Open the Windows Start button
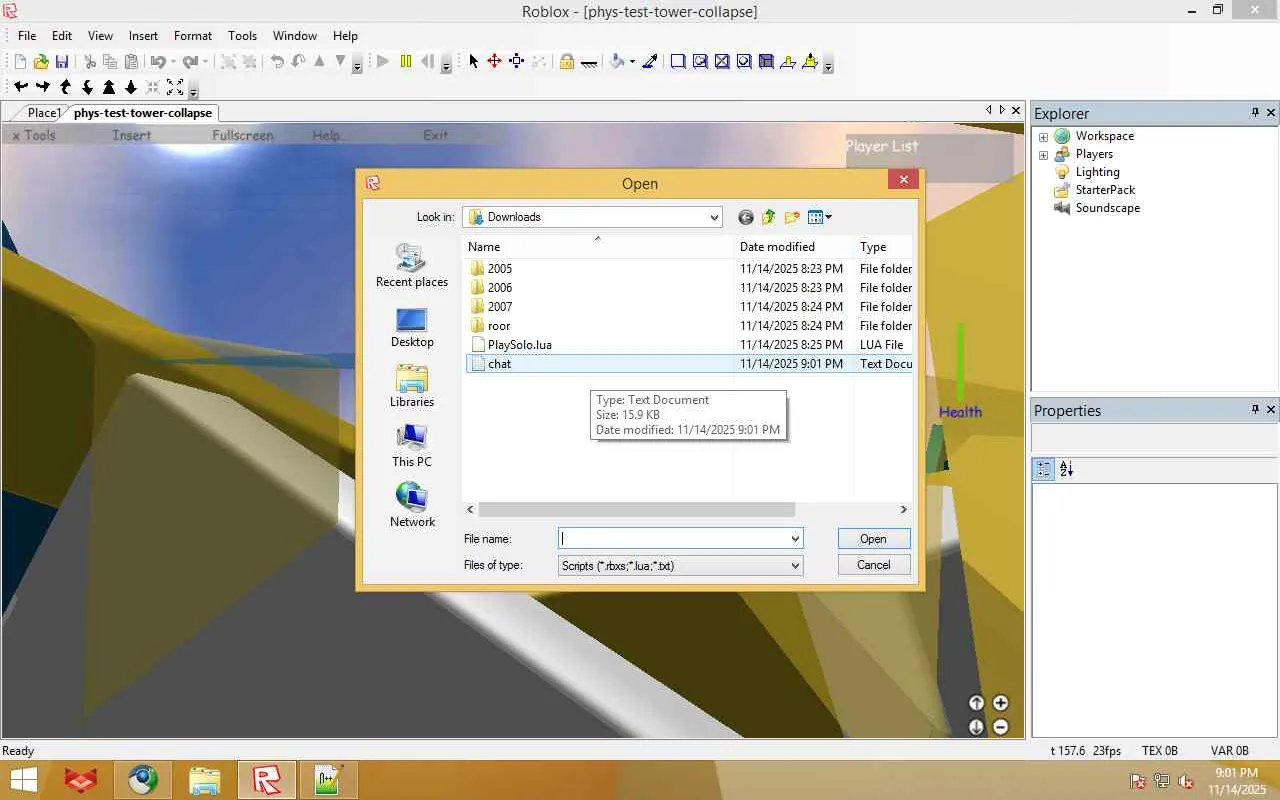This screenshot has width=1280, height=800. click(x=23, y=781)
